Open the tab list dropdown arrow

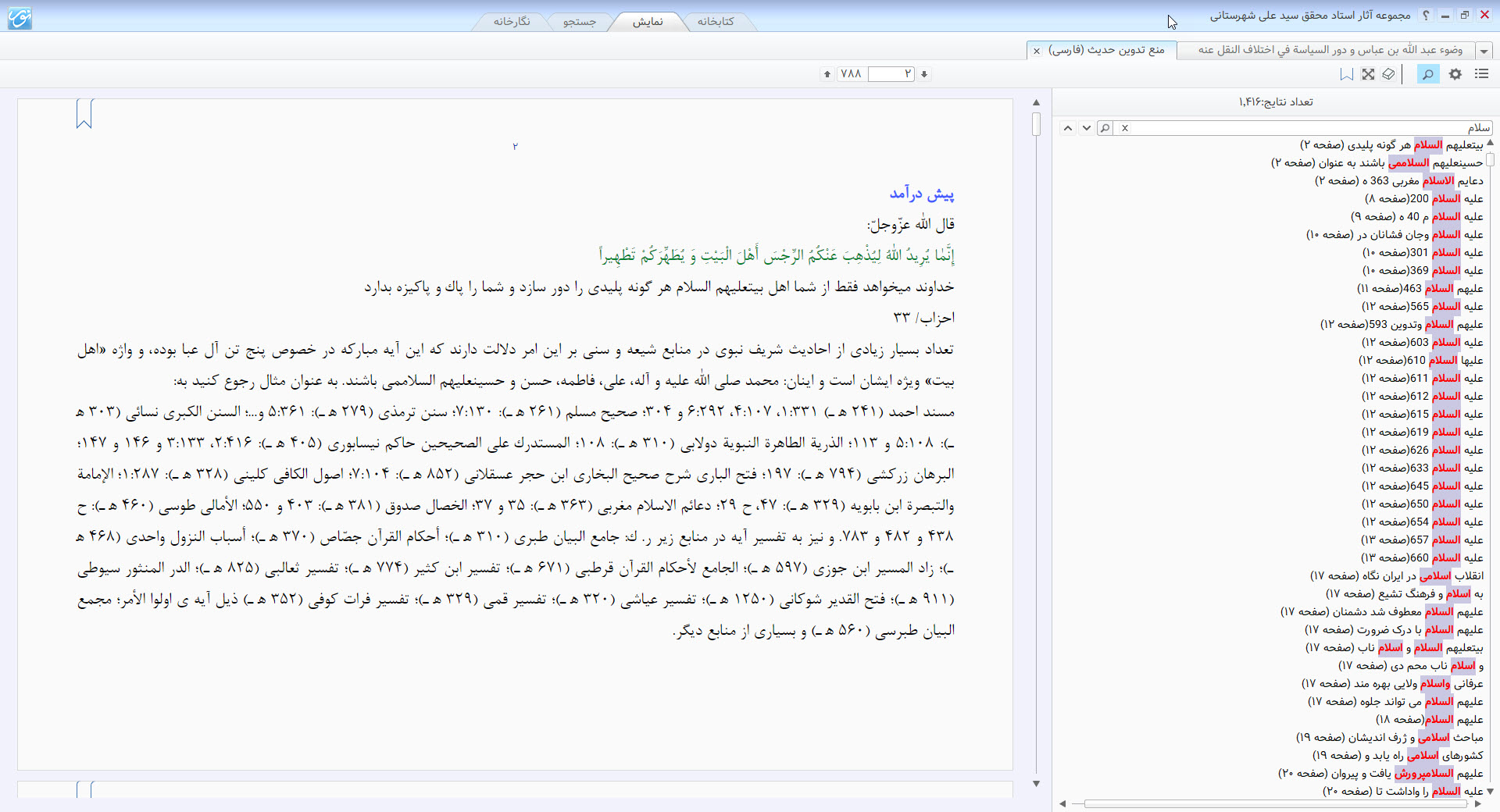tap(1484, 51)
